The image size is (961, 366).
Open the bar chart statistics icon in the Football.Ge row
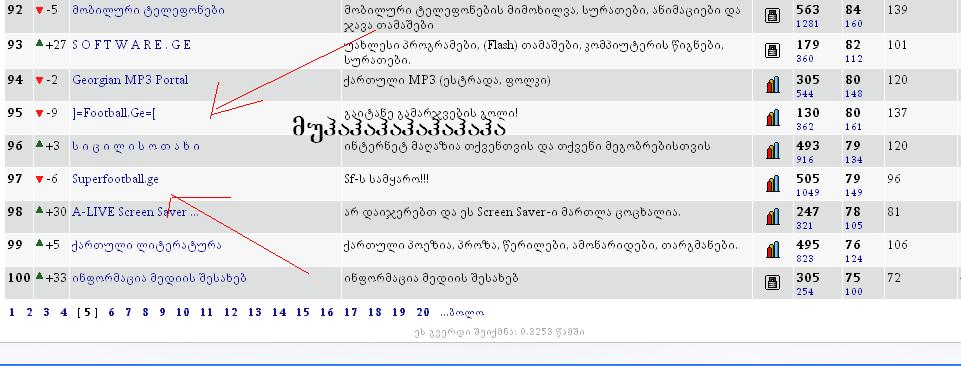[773, 117]
